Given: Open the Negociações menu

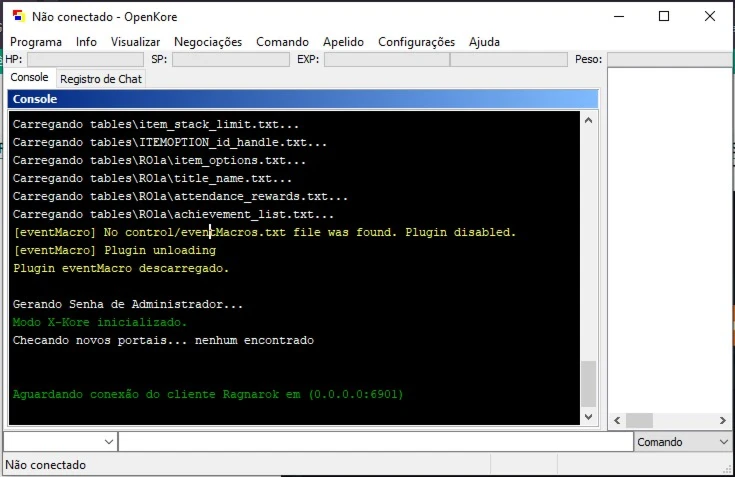Looking at the screenshot, I should click(208, 42).
